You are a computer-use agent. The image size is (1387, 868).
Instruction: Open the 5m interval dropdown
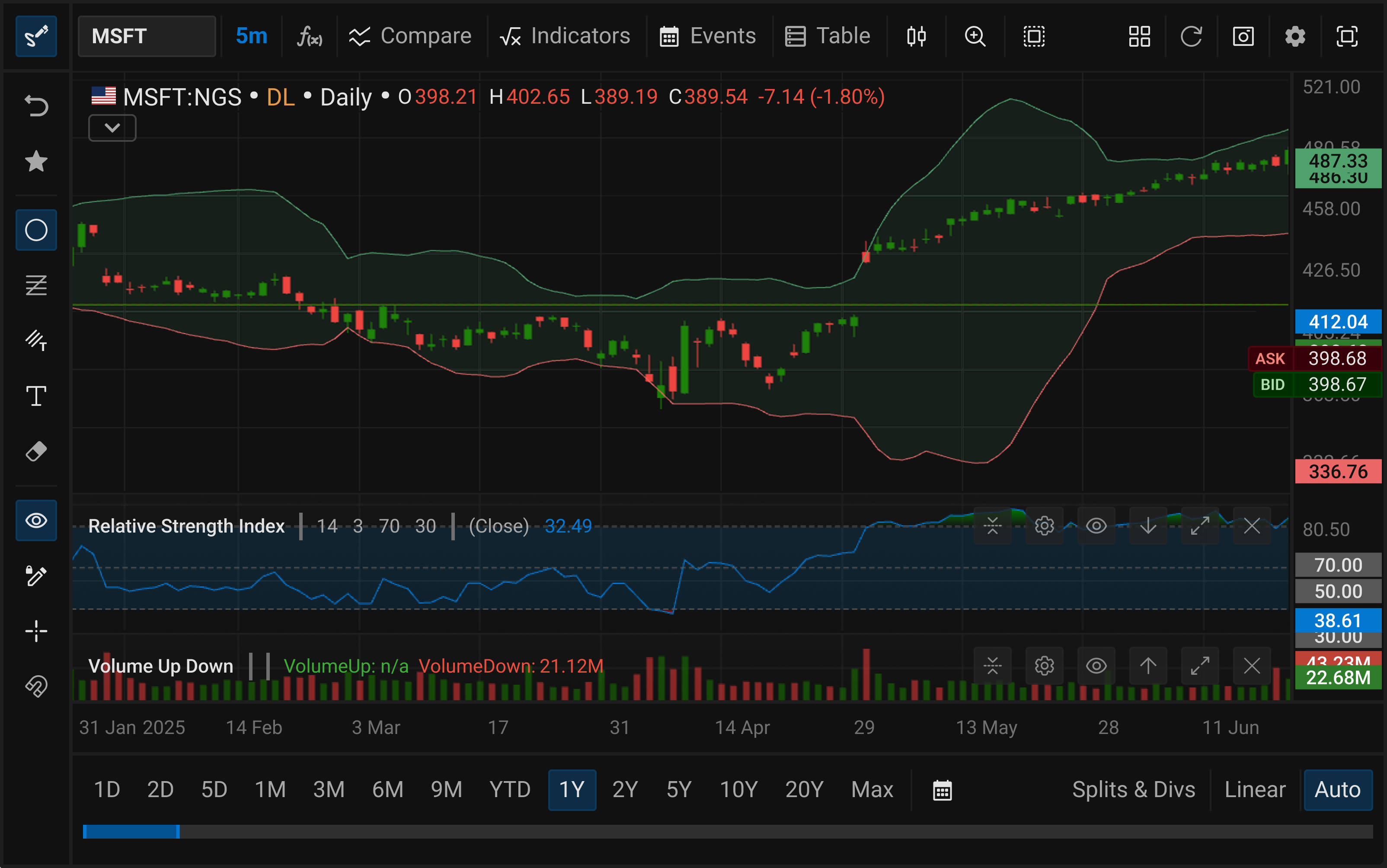(252, 36)
